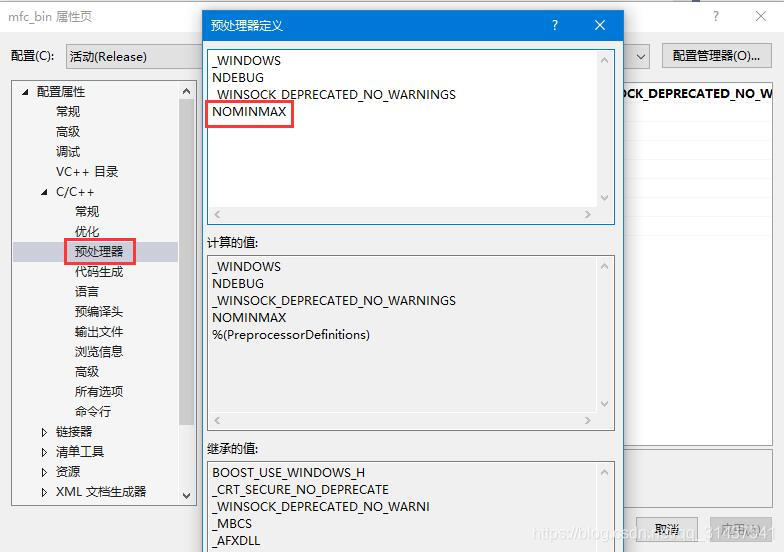The height and width of the screenshot is (552, 784).
Task: Click left arrow of definitions edit box horizontal scrollbar
Action: point(217,214)
